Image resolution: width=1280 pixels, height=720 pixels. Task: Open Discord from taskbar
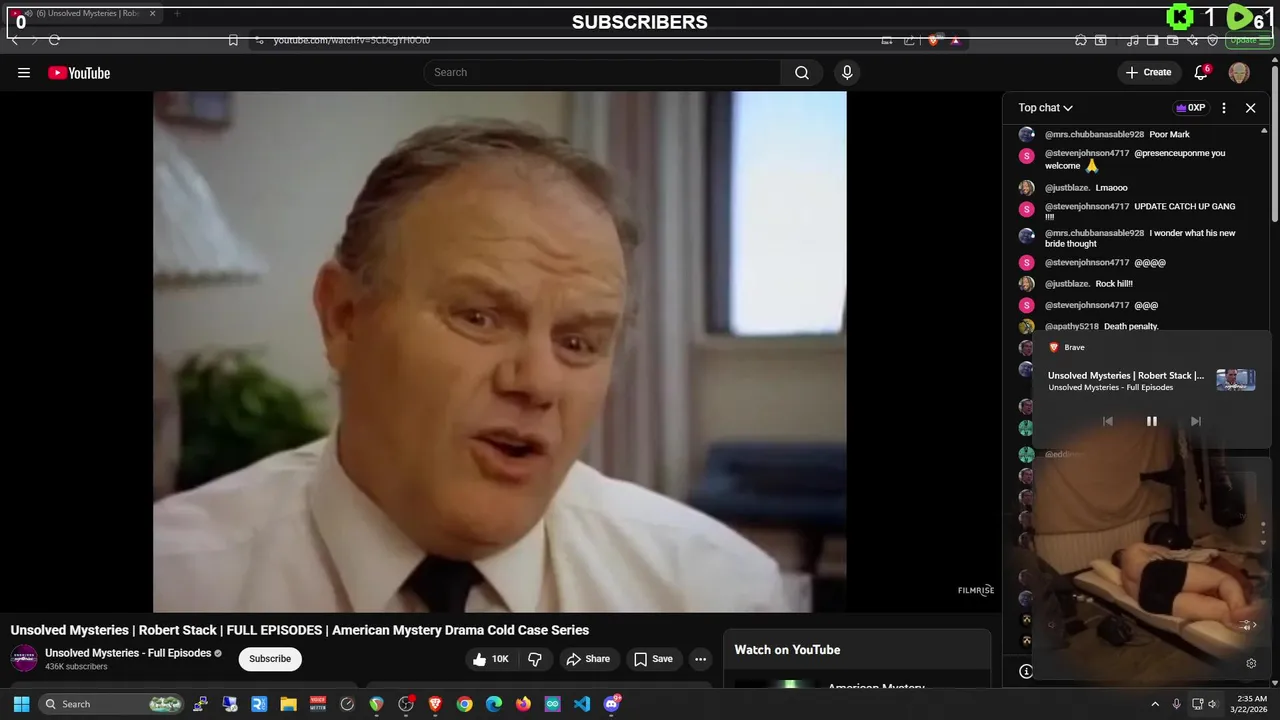pos(612,704)
